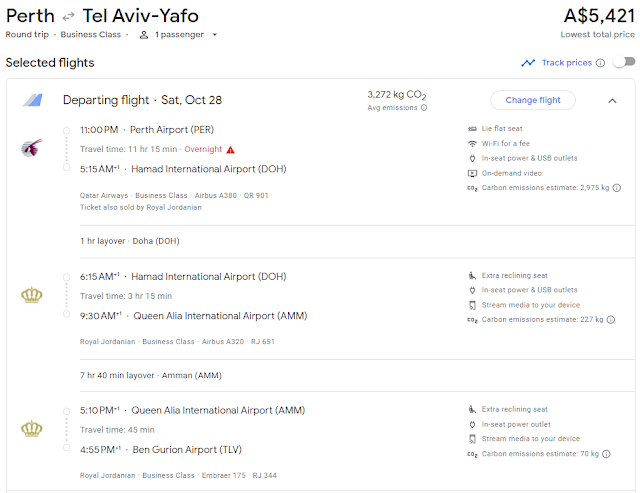The width and height of the screenshot is (640, 493).
Task: Click info icon beside 2,975 kg estimate
Action: pyautogui.click(x=616, y=187)
